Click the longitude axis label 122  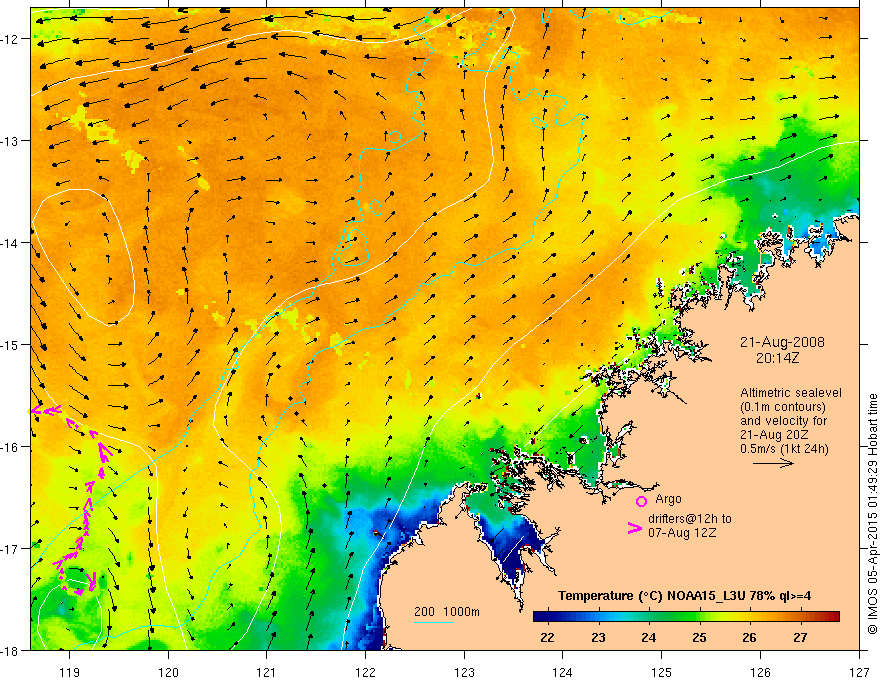pos(365,672)
